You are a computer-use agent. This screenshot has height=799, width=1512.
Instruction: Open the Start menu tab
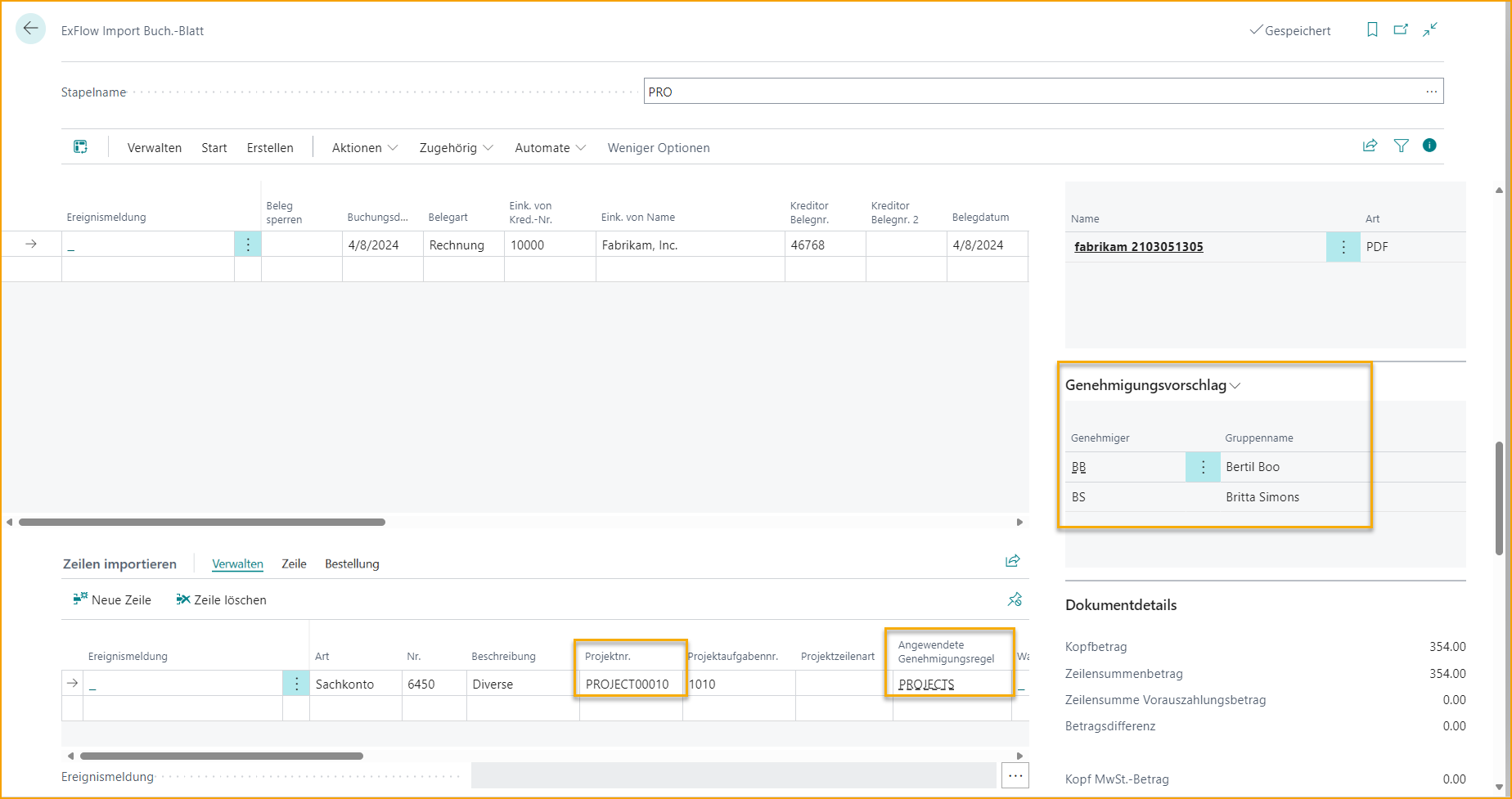214,147
